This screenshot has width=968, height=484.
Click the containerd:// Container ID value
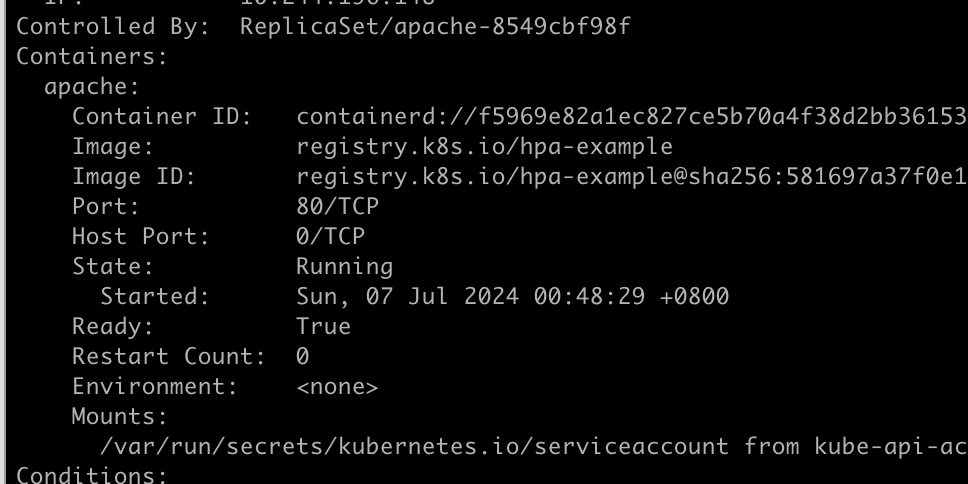coord(632,116)
